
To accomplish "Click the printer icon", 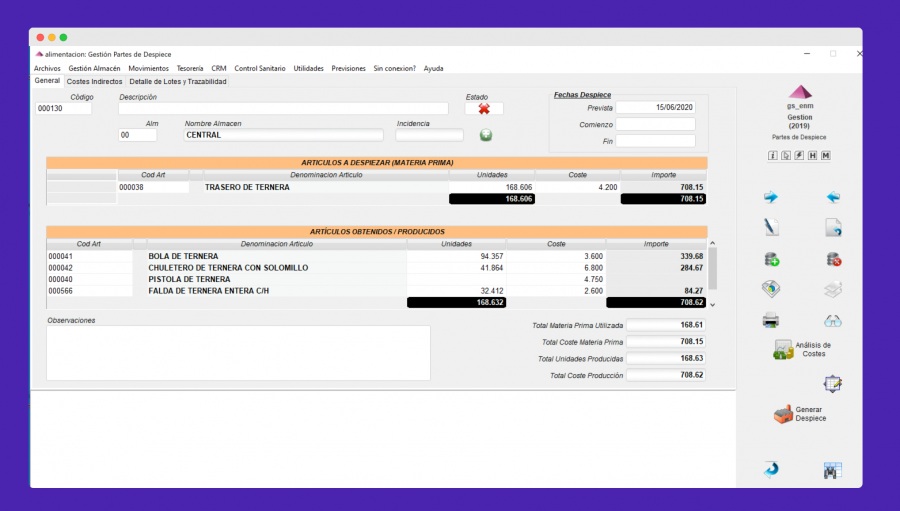I will tap(771, 320).
